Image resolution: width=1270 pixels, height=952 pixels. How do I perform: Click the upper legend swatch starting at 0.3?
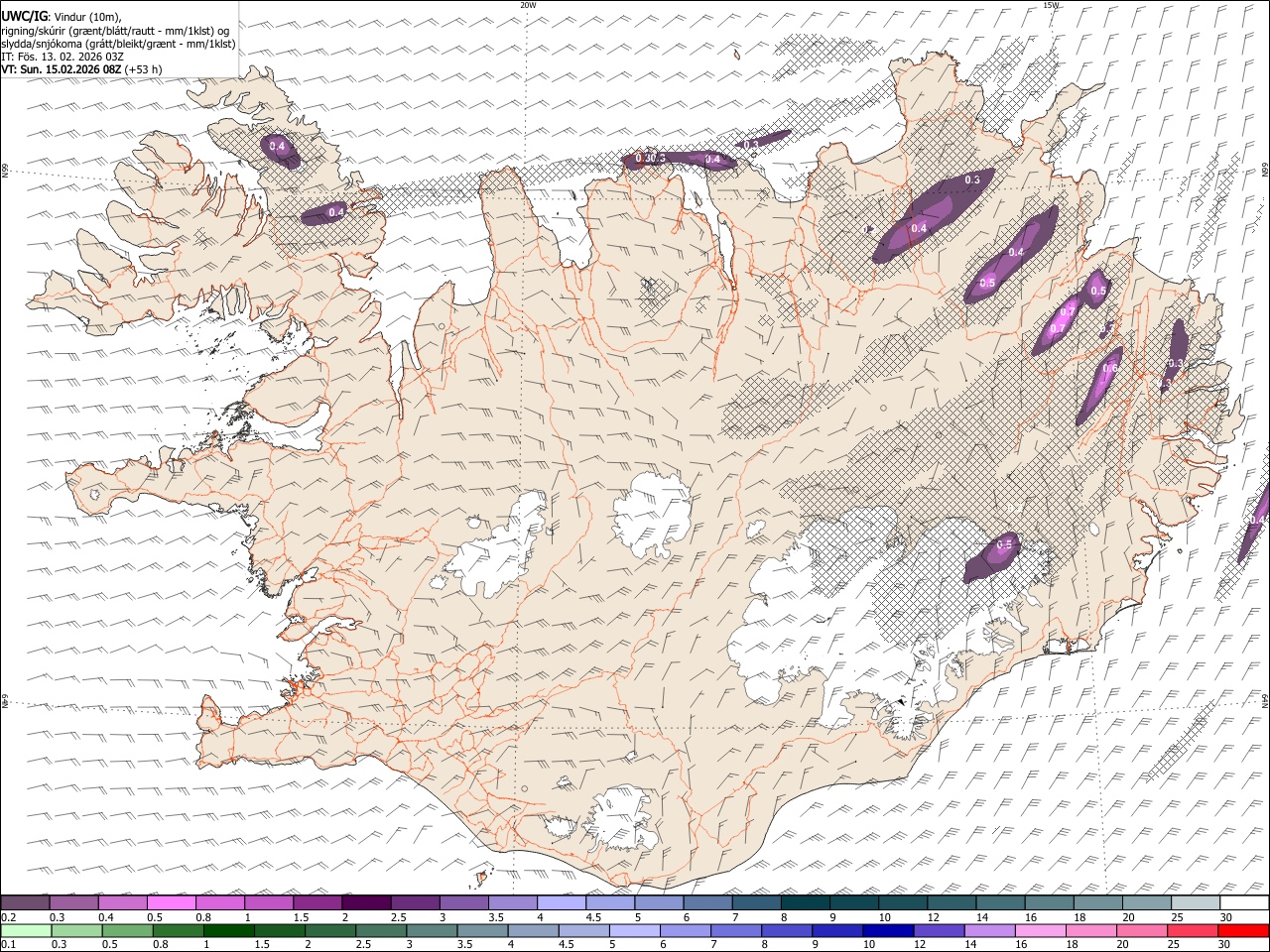tap(73, 902)
